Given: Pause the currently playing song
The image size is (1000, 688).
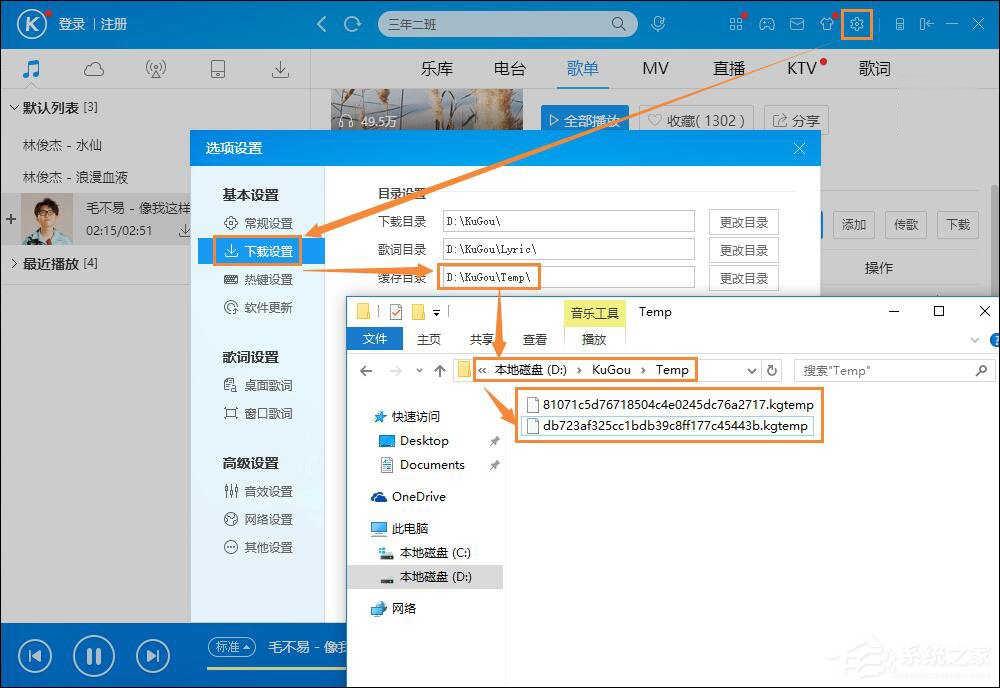Looking at the screenshot, I should (93, 655).
